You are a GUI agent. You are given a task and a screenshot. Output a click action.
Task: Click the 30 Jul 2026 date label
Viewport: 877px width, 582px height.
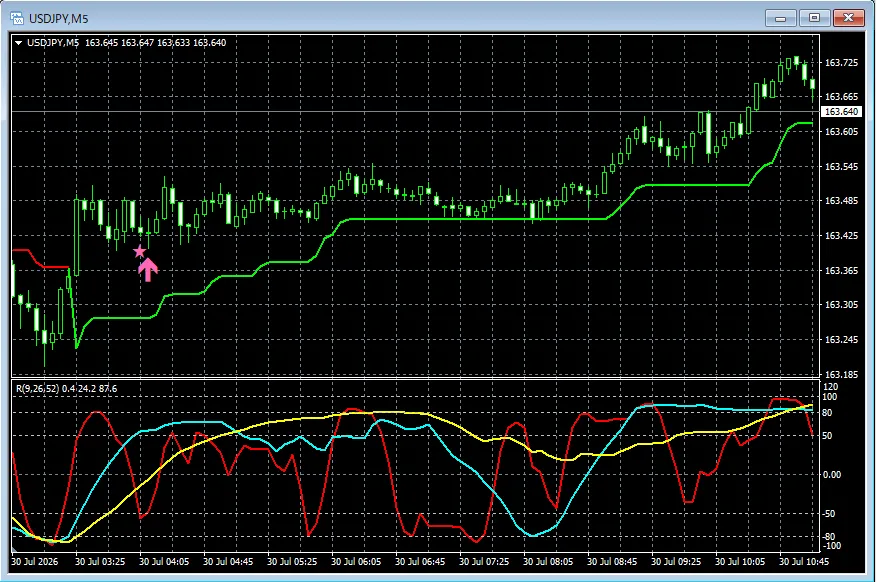pos(35,561)
